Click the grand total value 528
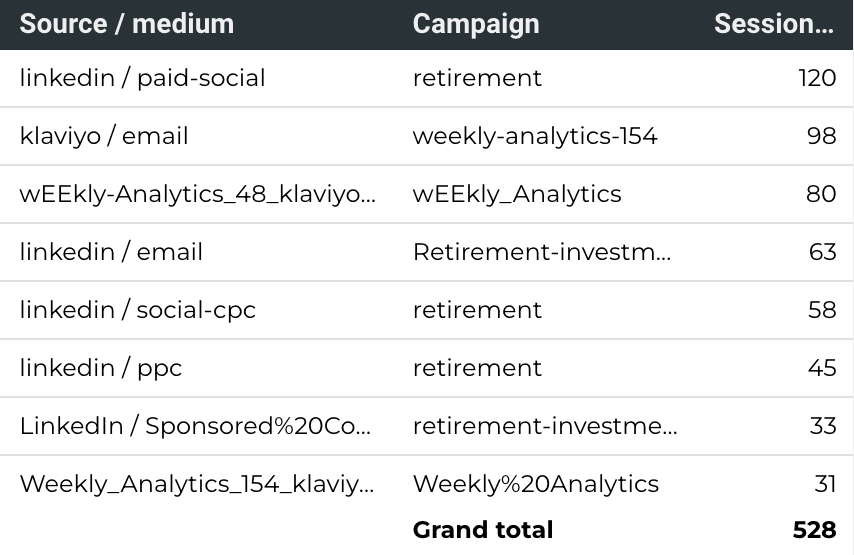The height and width of the screenshot is (555, 854). pyautogui.click(x=814, y=530)
